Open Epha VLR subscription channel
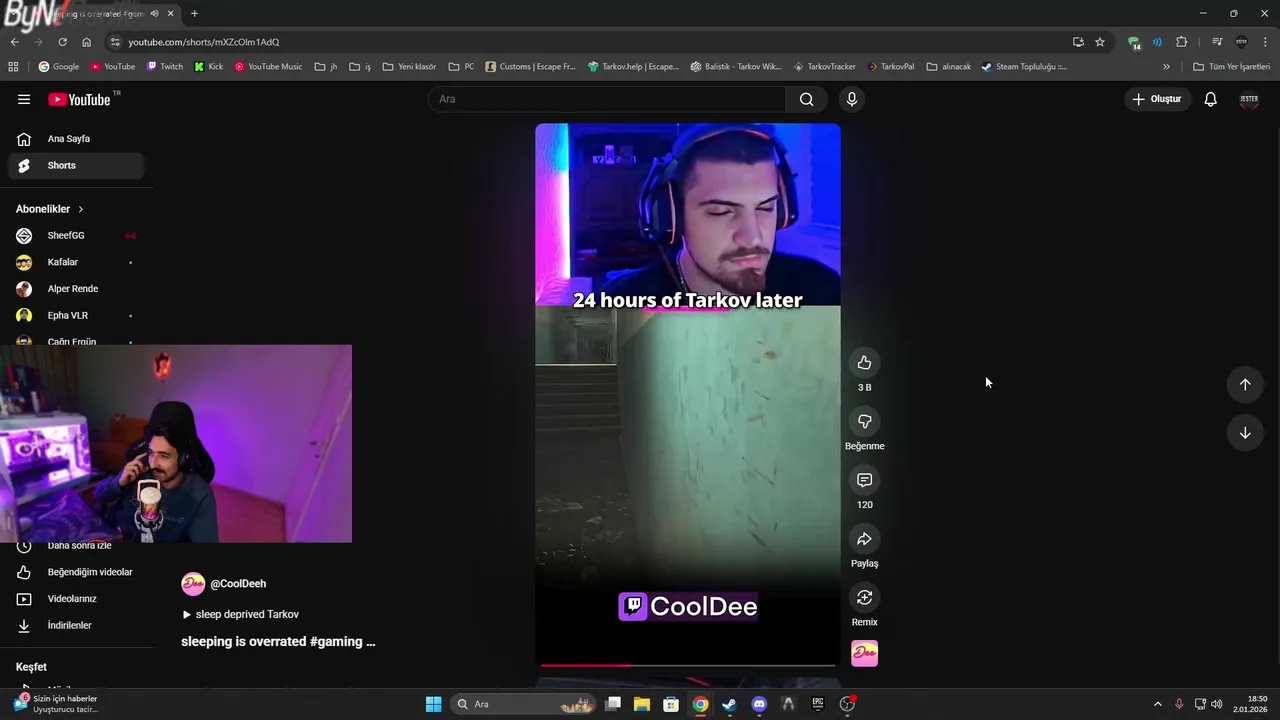1280x720 pixels. click(76, 316)
